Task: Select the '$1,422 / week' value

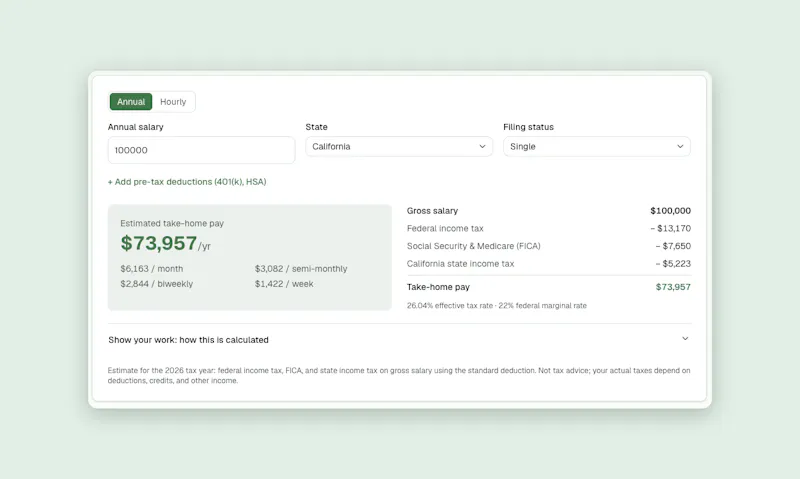Action: click(284, 284)
